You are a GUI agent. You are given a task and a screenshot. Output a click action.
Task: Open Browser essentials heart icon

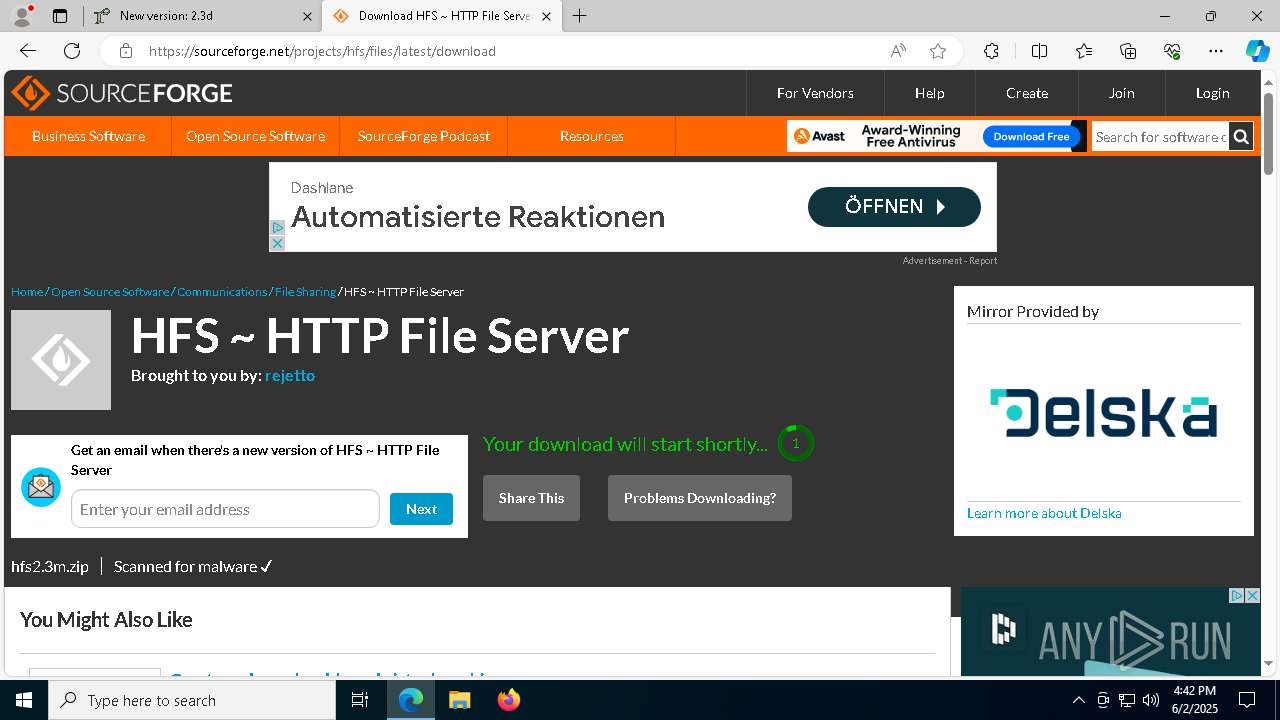[x=1172, y=51]
